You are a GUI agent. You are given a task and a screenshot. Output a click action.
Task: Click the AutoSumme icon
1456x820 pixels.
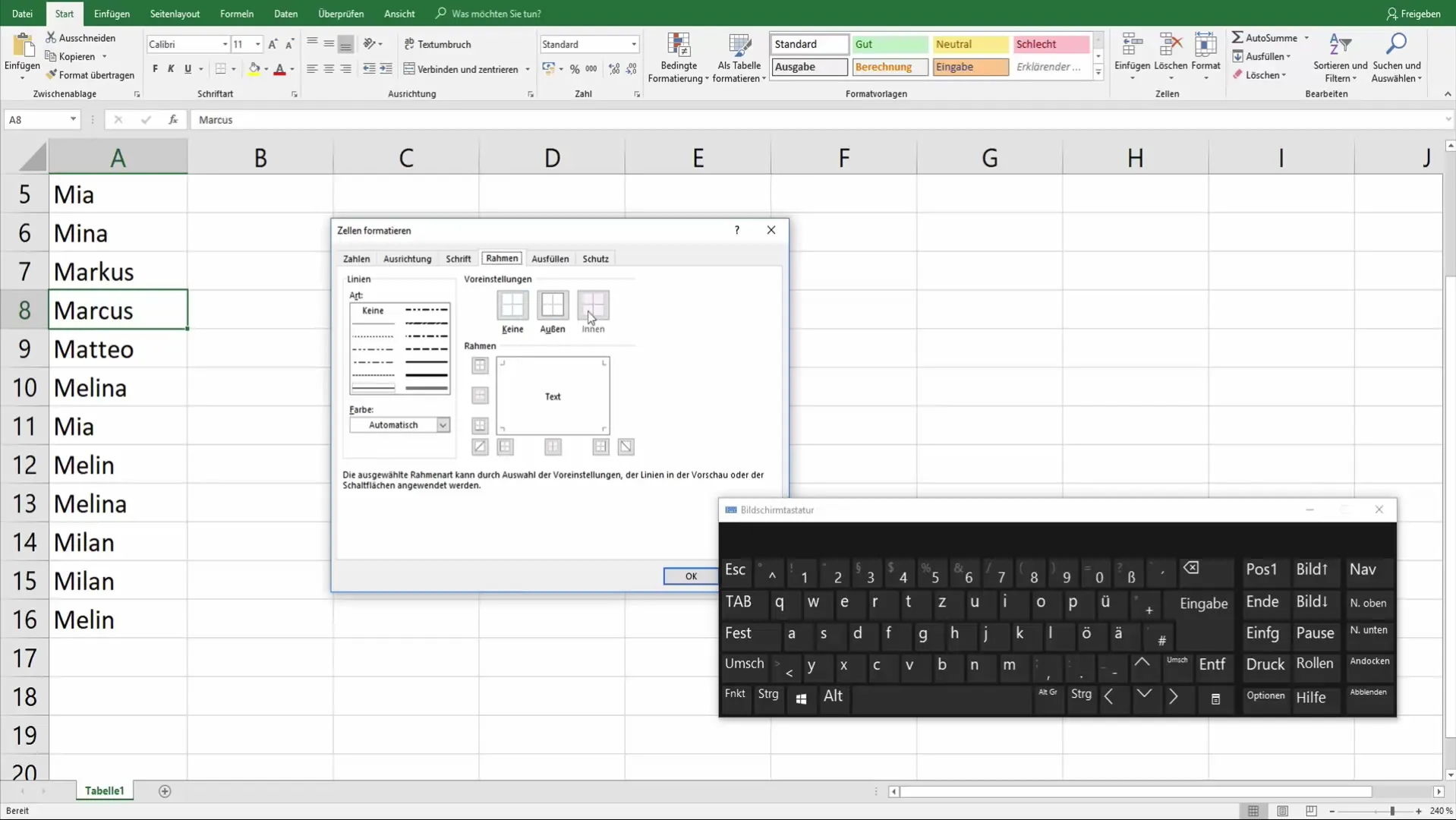pyautogui.click(x=1237, y=38)
